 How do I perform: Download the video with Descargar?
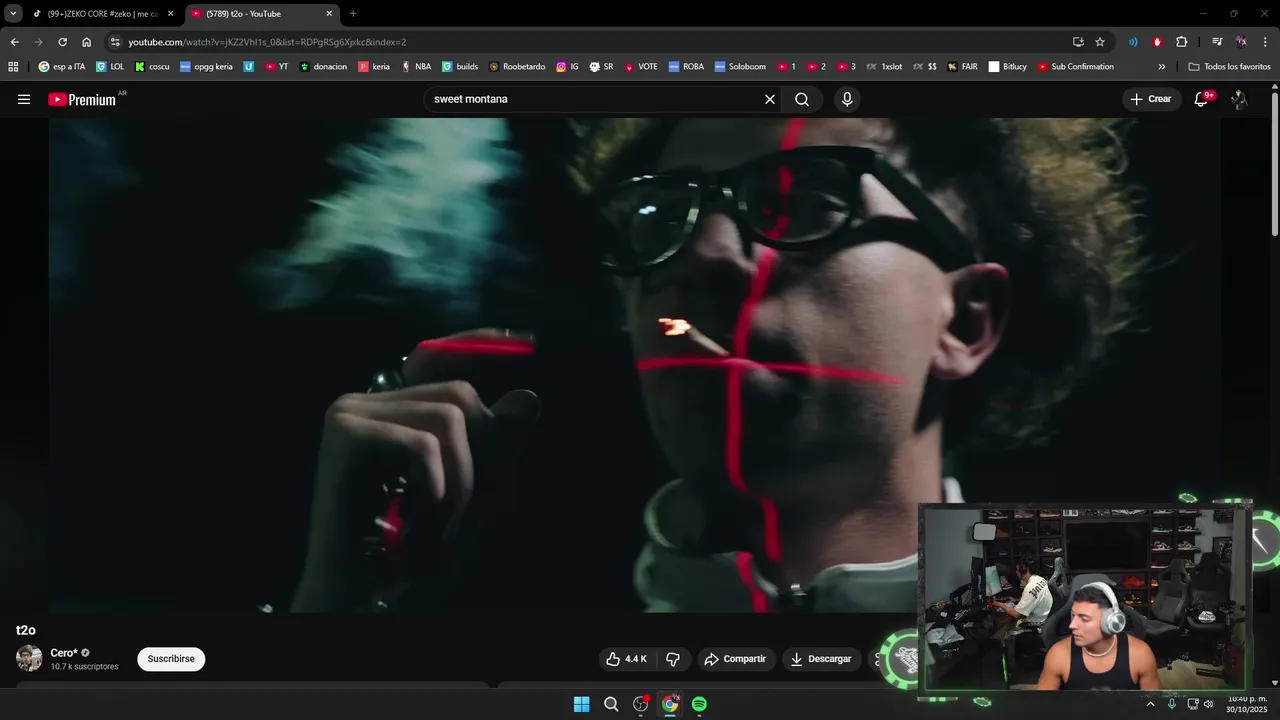821,659
